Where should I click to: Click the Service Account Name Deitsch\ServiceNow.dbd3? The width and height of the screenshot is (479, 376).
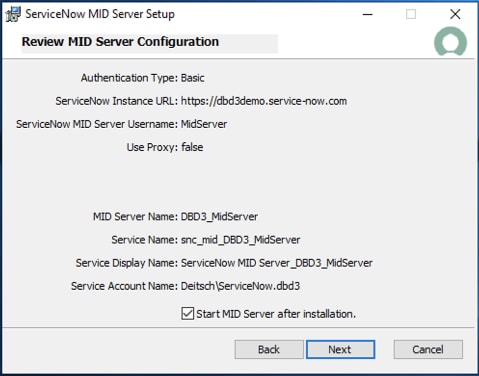[x=240, y=286]
